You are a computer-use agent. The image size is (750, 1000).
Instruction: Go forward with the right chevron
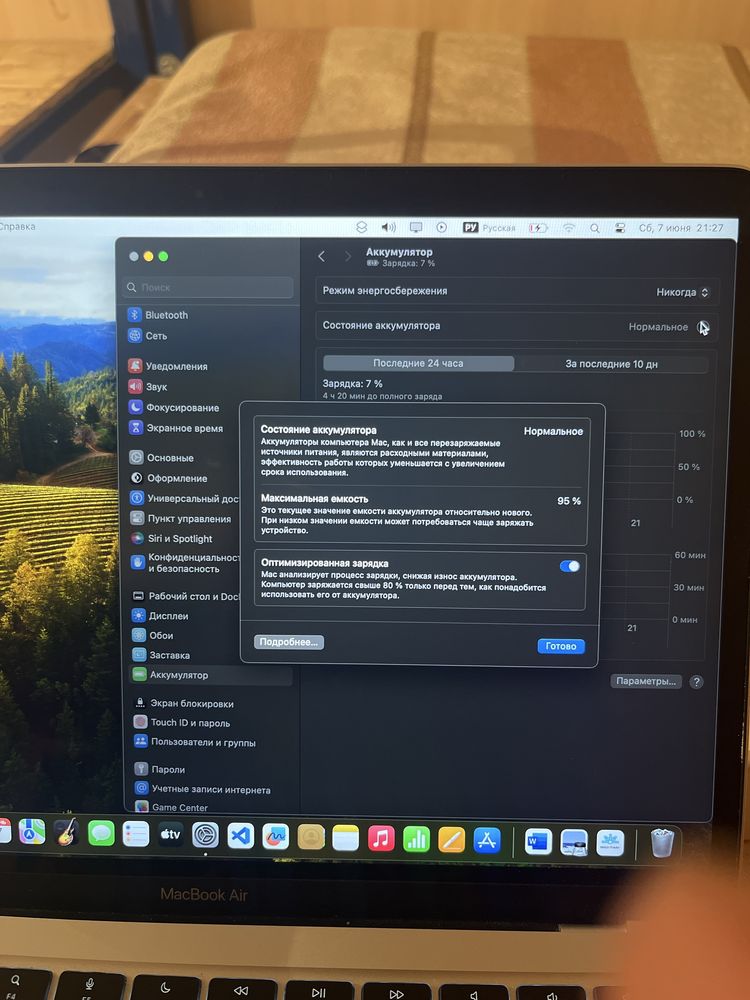pyautogui.click(x=348, y=256)
